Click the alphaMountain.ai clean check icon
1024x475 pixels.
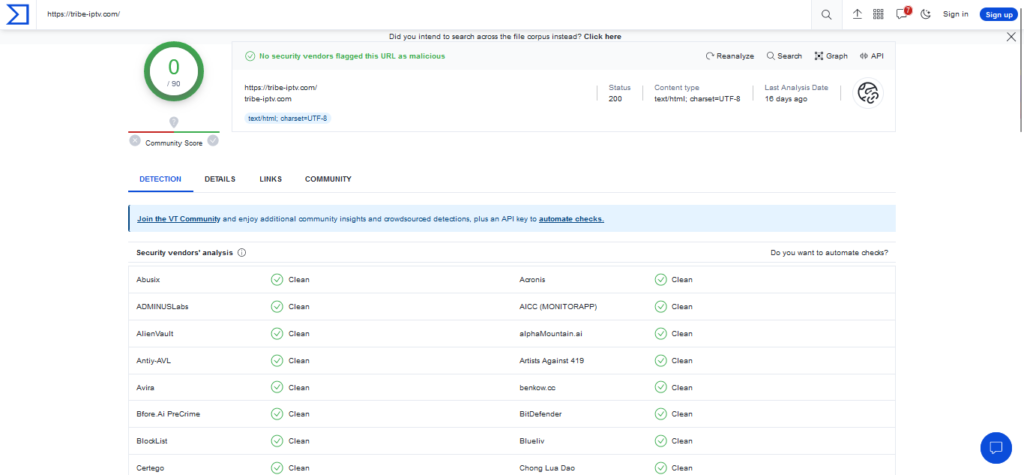tap(661, 333)
